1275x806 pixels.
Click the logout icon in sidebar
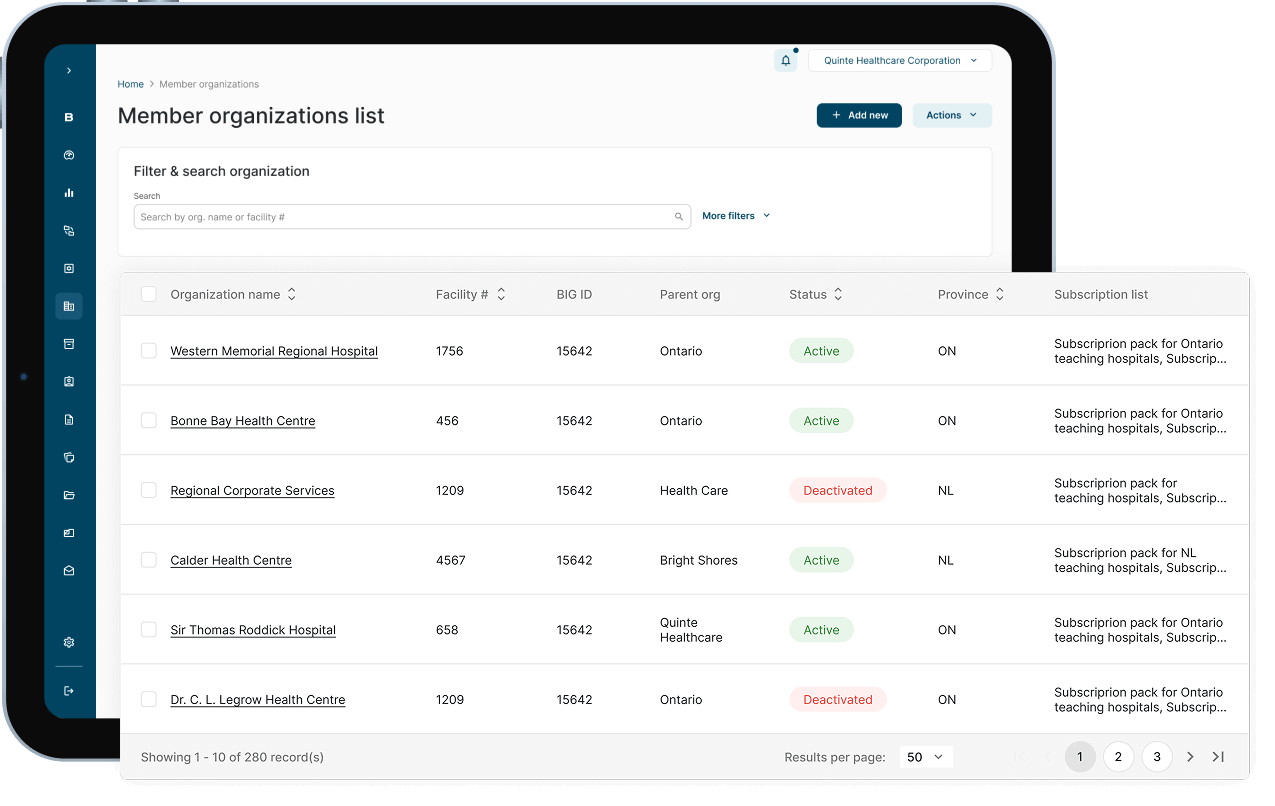pyautogui.click(x=69, y=691)
